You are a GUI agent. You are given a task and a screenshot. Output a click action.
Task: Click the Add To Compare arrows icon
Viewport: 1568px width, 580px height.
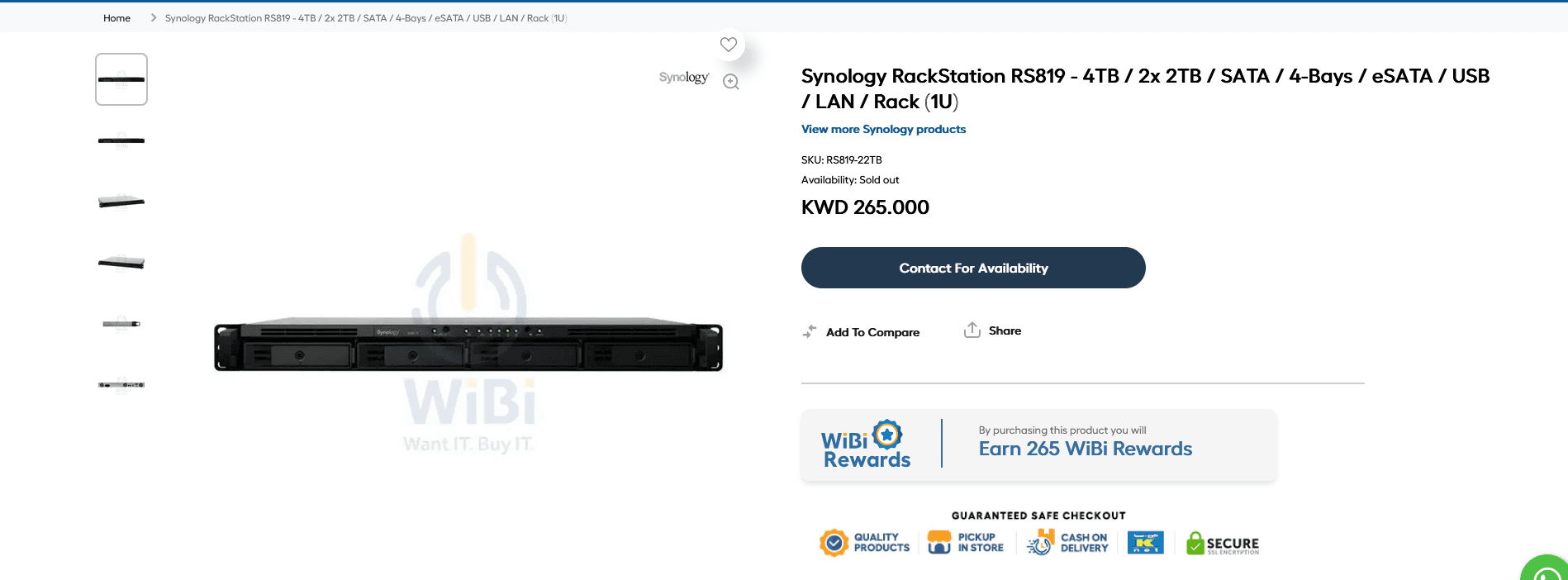(810, 331)
